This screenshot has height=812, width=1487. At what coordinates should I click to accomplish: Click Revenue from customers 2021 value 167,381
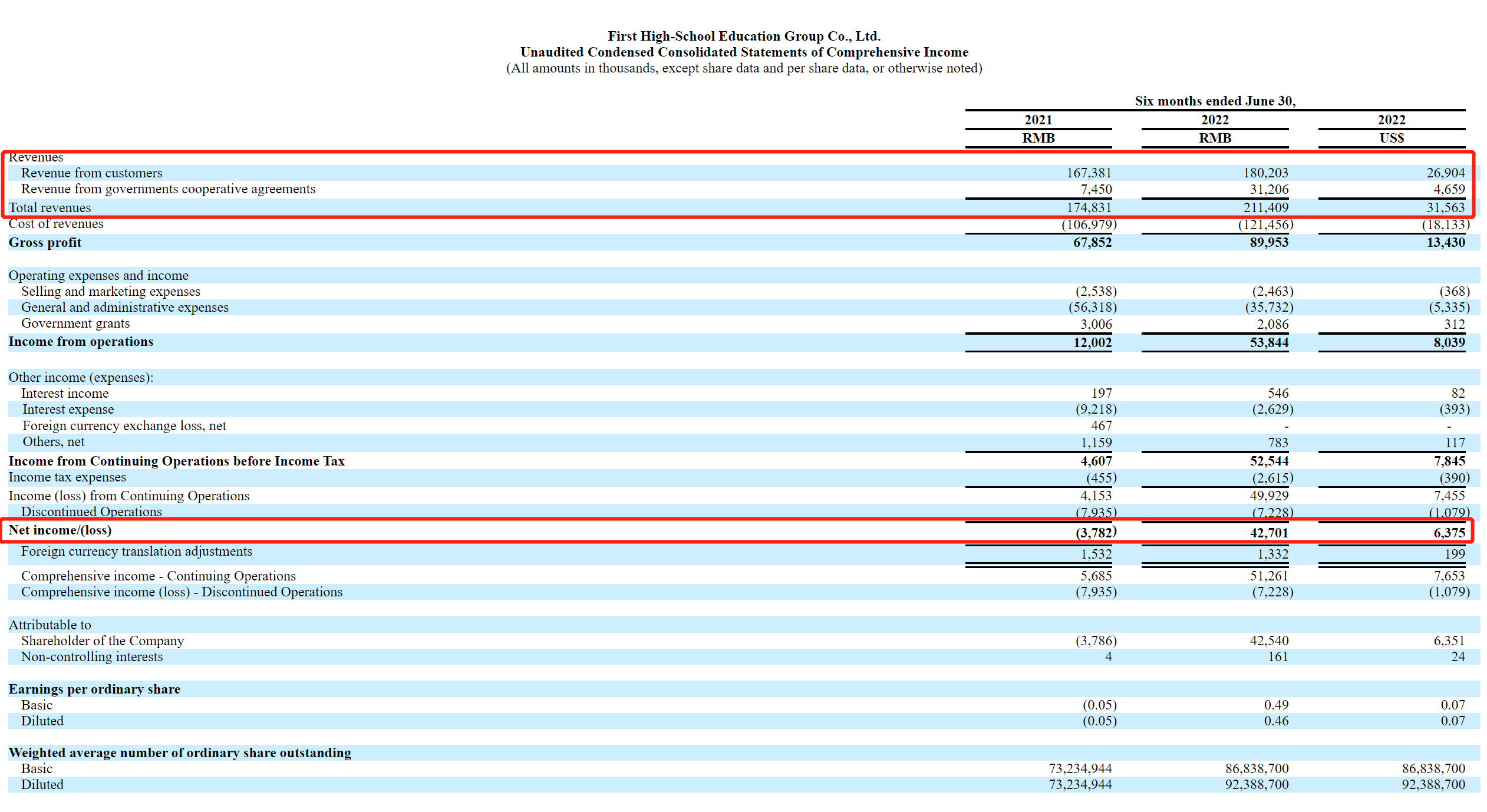click(1089, 173)
